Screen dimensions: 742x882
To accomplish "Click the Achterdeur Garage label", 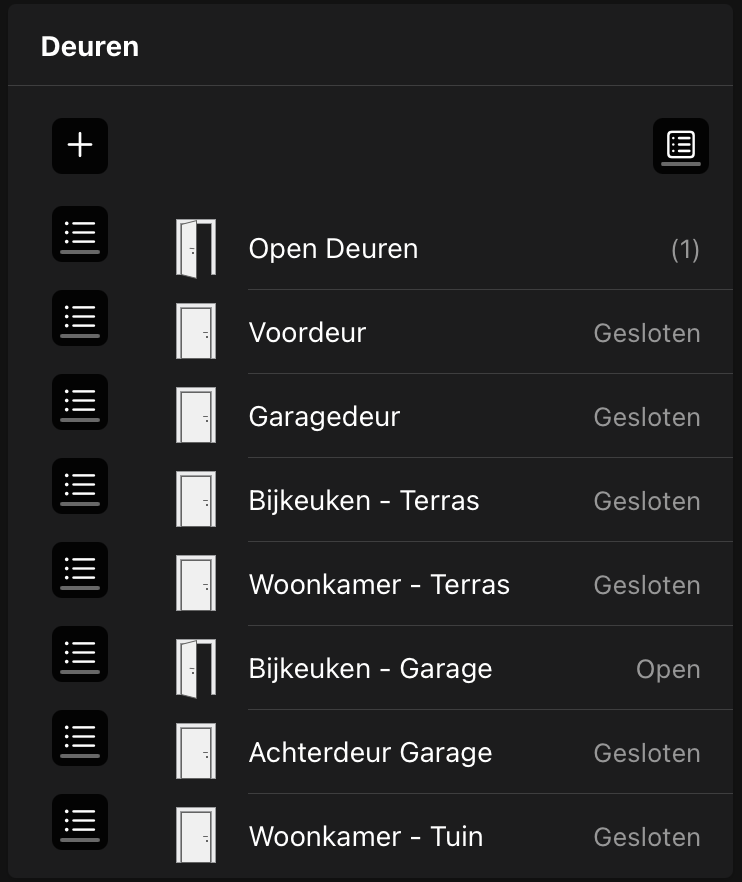I will coord(370,752).
